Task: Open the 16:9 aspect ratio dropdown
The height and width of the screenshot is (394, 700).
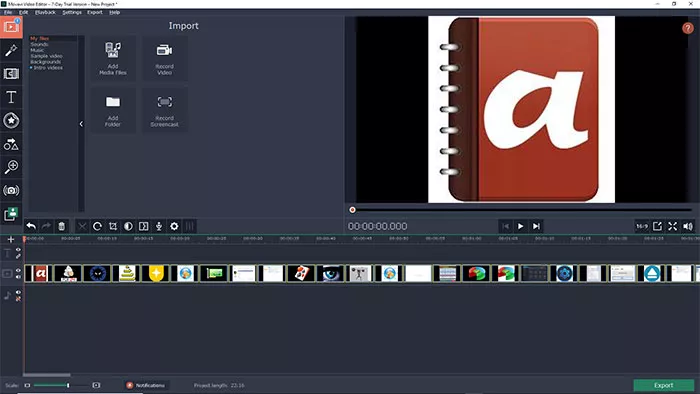Action: 642,226
